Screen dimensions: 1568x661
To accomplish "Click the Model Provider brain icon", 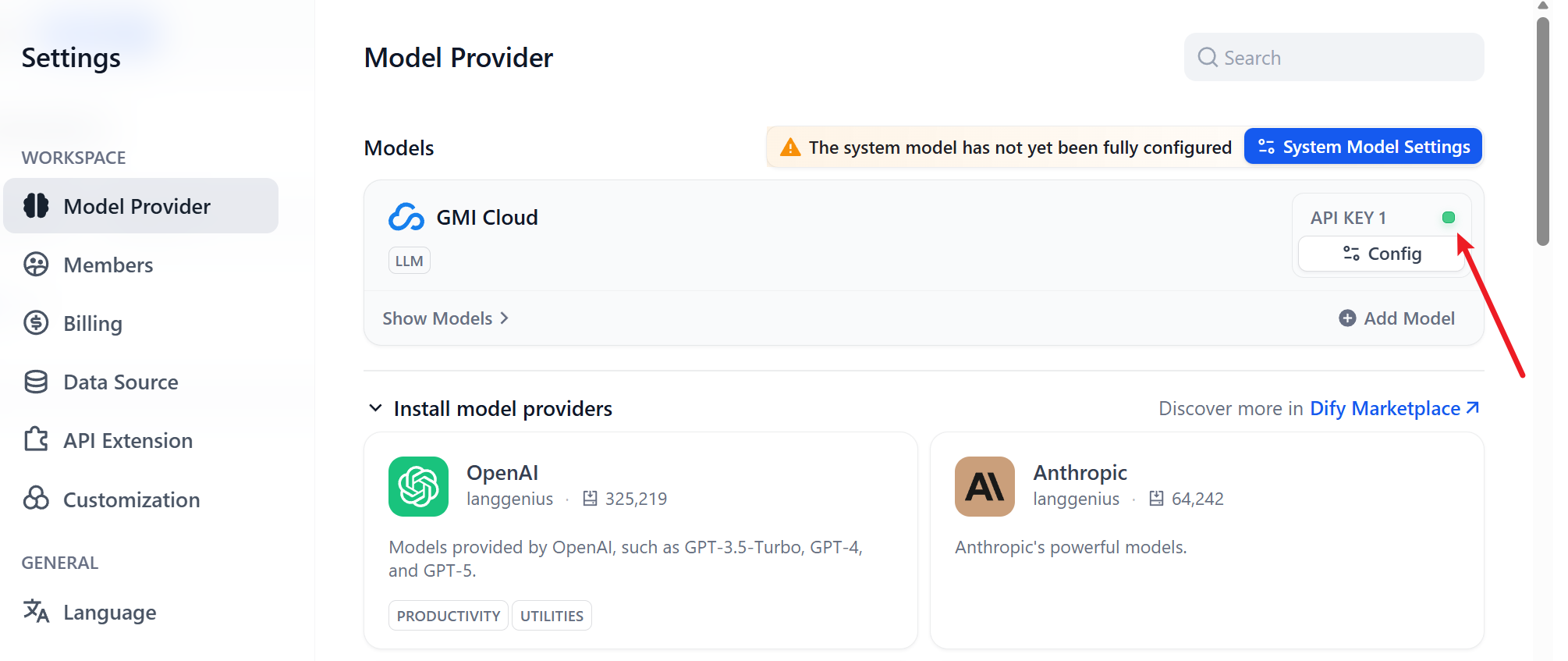I will 36,205.
